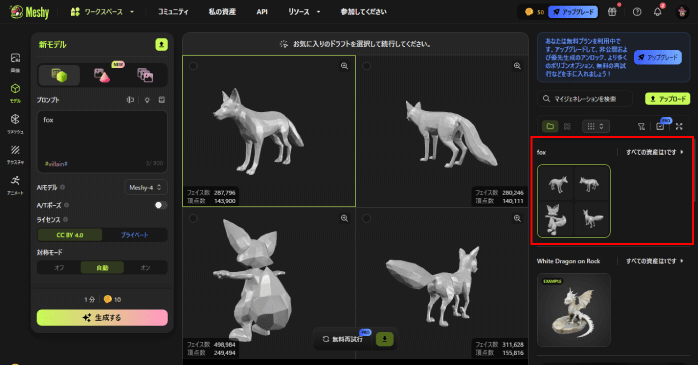
Task: Click the 生成する generate button
Action: click(x=102, y=317)
